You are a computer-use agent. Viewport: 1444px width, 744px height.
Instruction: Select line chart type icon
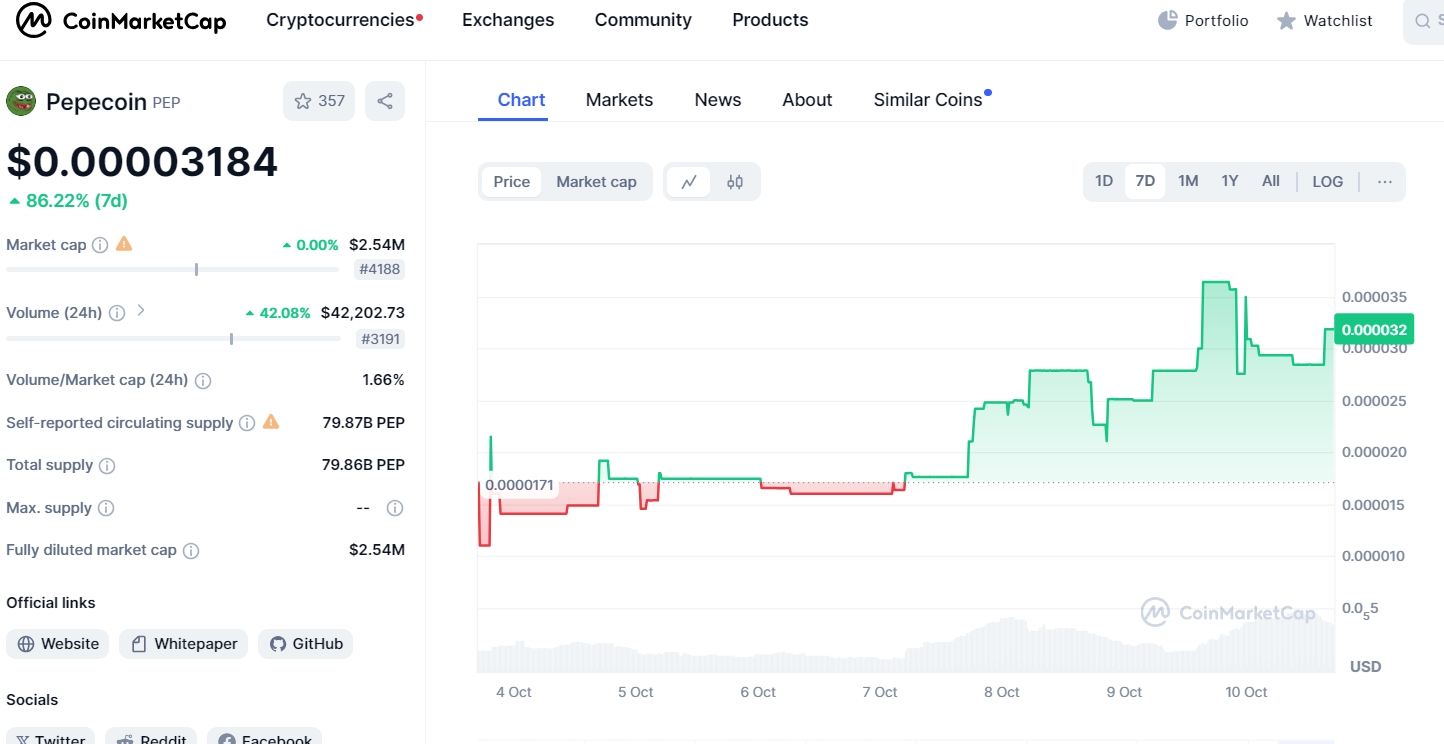pyautogui.click(x=689, y=182)
